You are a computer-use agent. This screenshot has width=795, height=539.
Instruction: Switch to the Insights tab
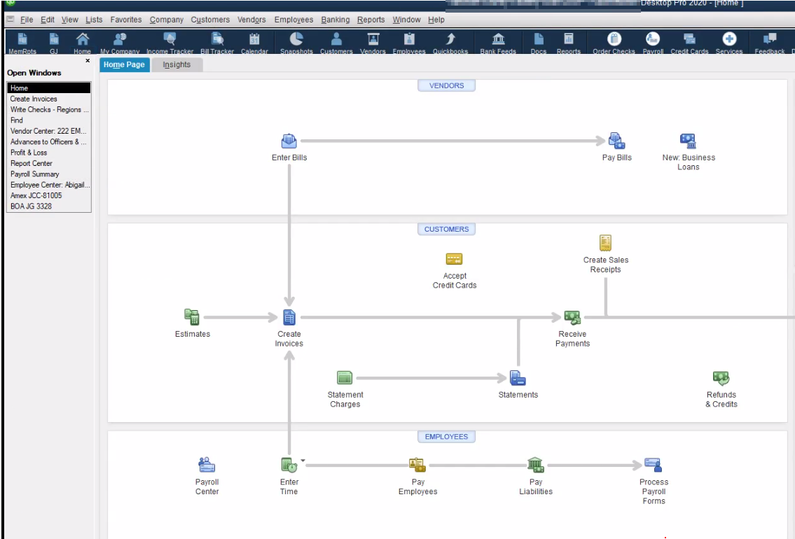pyautogui.click(x=177, y=65)
